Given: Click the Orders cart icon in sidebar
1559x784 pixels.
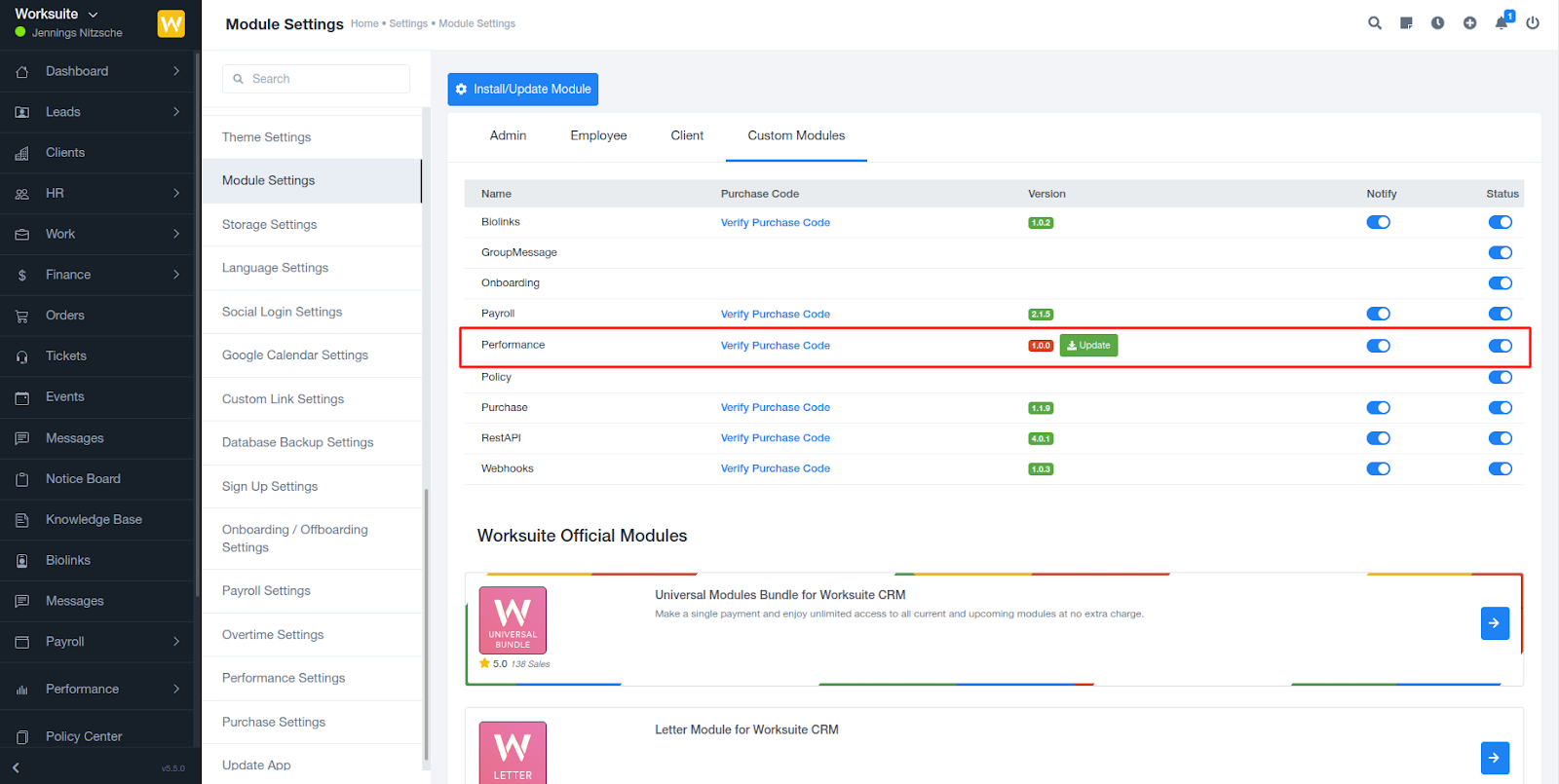Looking at the screenshot, I should tap(21, 317).
